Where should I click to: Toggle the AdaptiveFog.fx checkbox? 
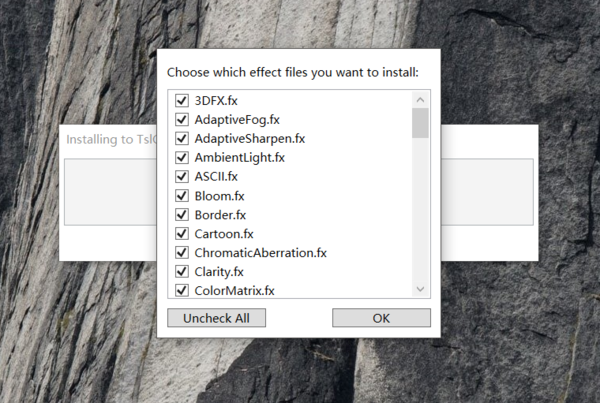[x=182, y=120]
